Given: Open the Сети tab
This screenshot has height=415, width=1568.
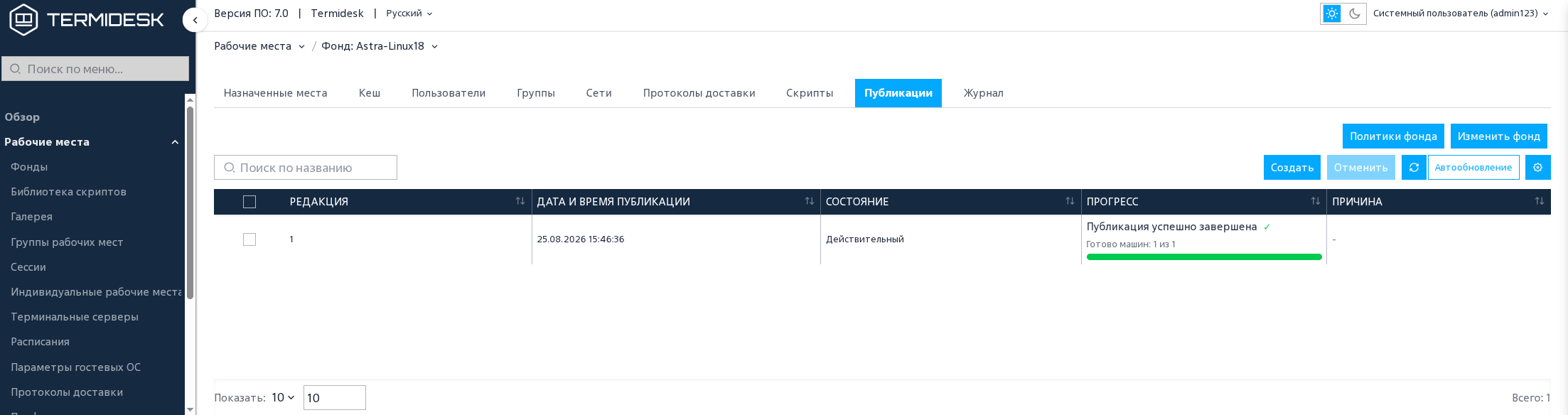Looking at the screenshot, I should [599, 93].
